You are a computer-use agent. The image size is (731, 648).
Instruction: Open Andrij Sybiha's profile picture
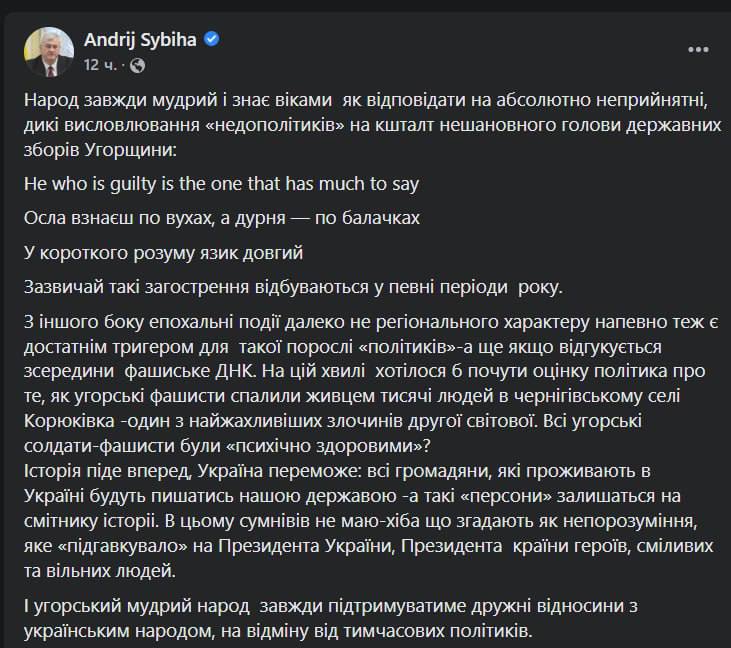point(46,51)
